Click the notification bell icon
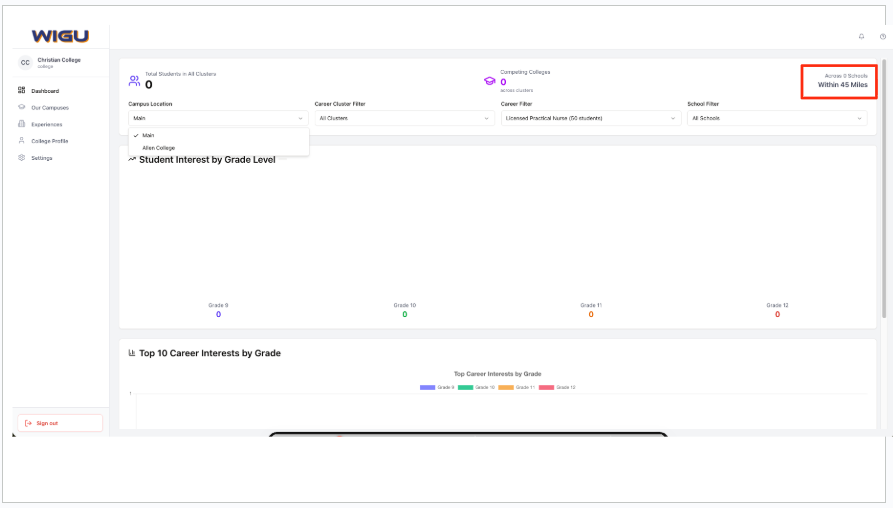This screenshot has height=508, width=893. pos(861,37)
